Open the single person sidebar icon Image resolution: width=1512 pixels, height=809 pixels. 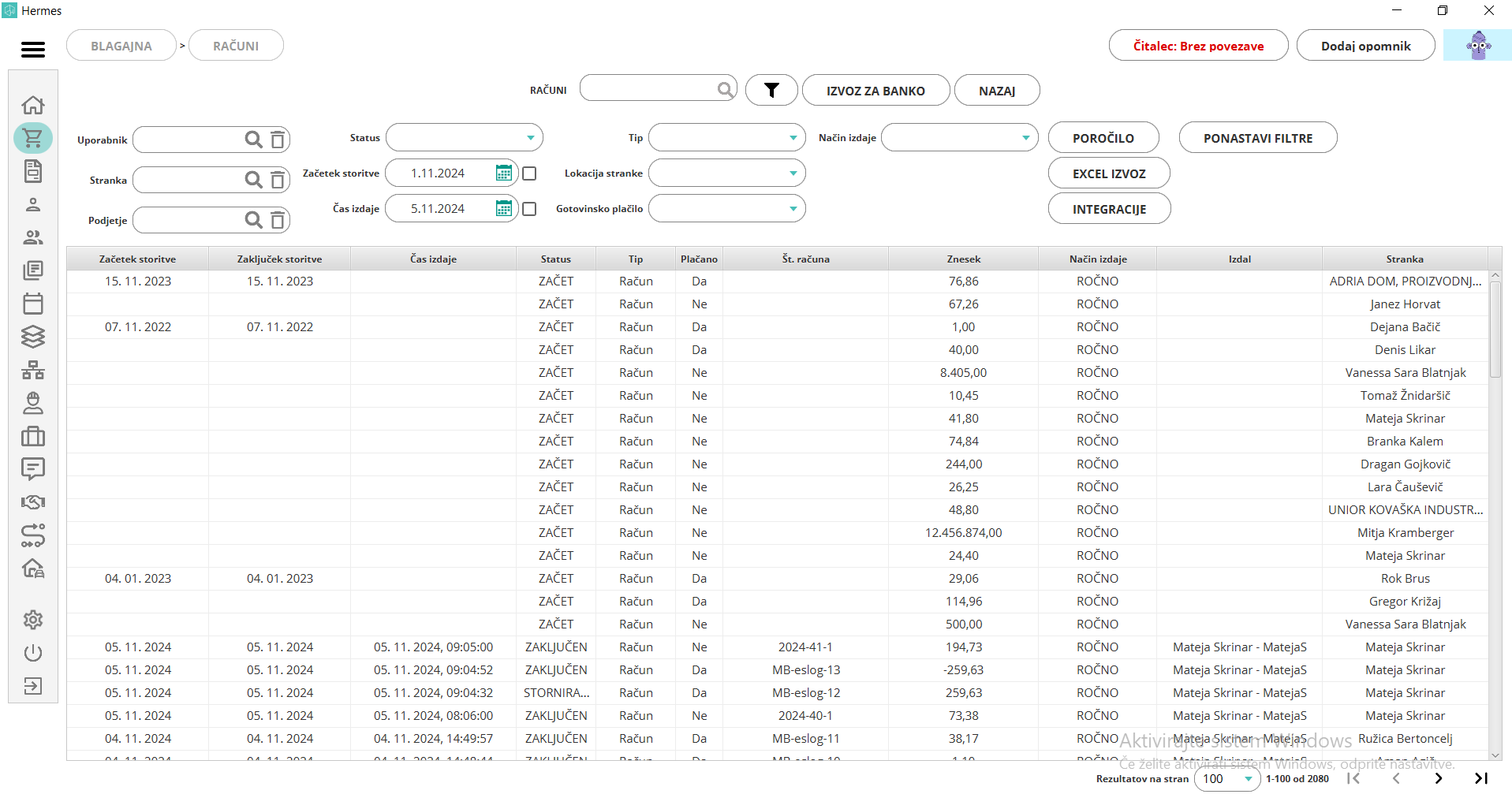pos(33,204)
